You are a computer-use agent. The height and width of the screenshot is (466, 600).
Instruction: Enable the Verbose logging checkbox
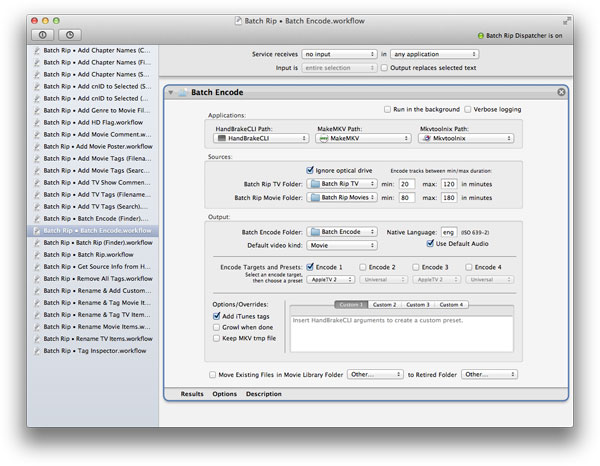click(x=468, y=109)
